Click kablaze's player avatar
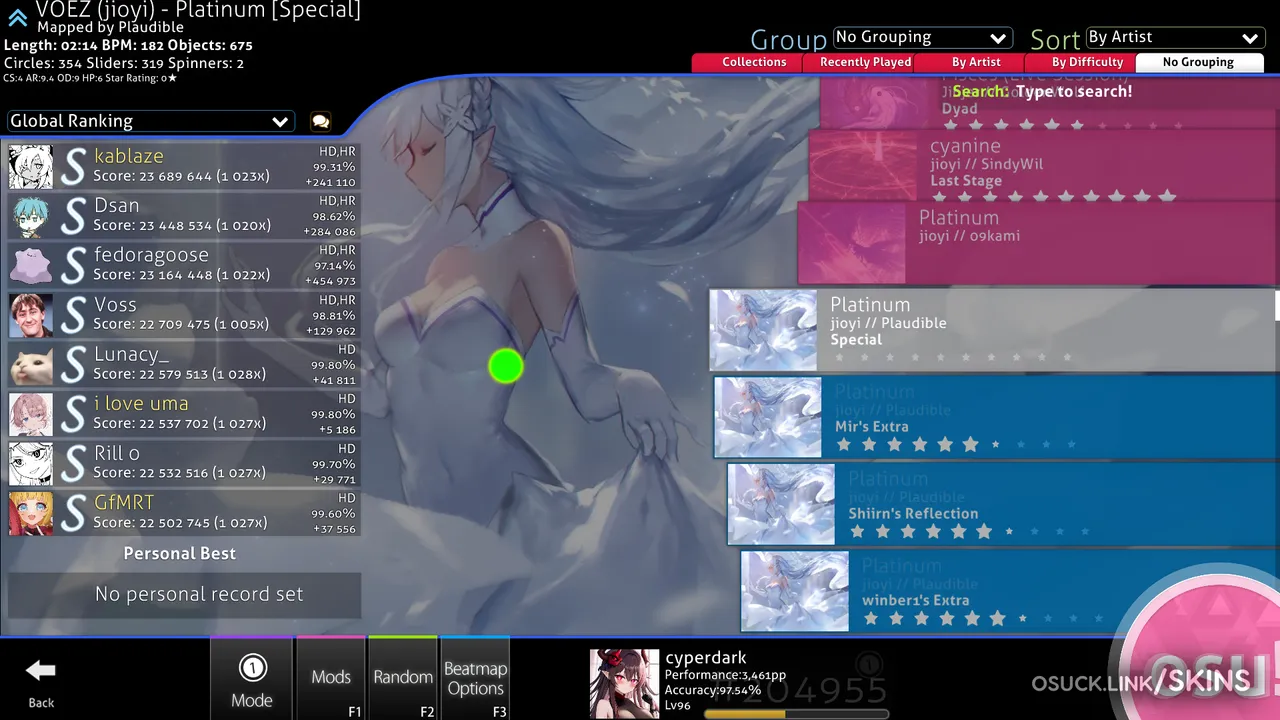The width and height of the screenshot is (1280, 720). coord(31,167)
